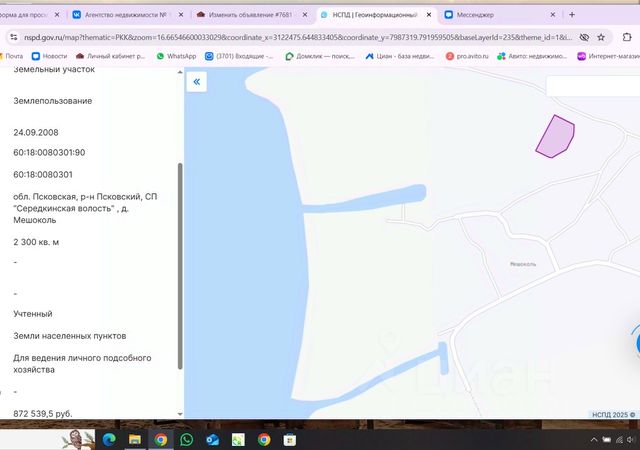Open Microsoft Edge from the taskbar
The height and width of the screenshot is (450, 640).
109,439
